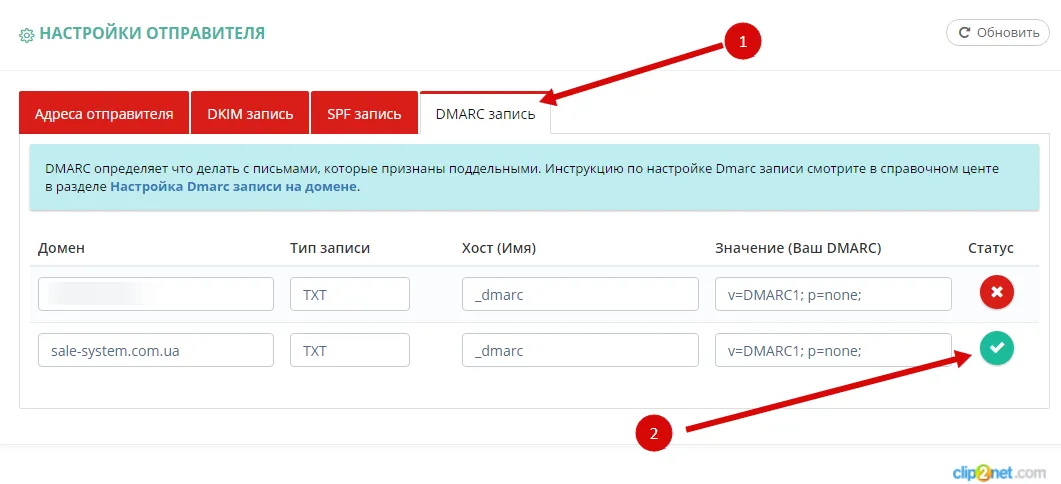This screenshot has height=484, width=1061.
Task: Click the _dmarc host field in first row
Action: (580, 294)
